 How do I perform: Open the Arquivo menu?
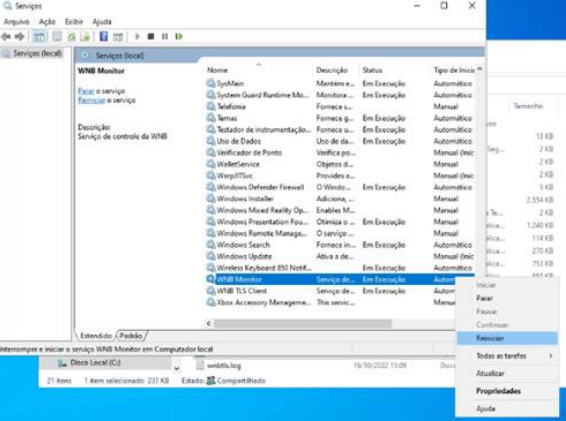pyautogui.click(x=16, y=22)
